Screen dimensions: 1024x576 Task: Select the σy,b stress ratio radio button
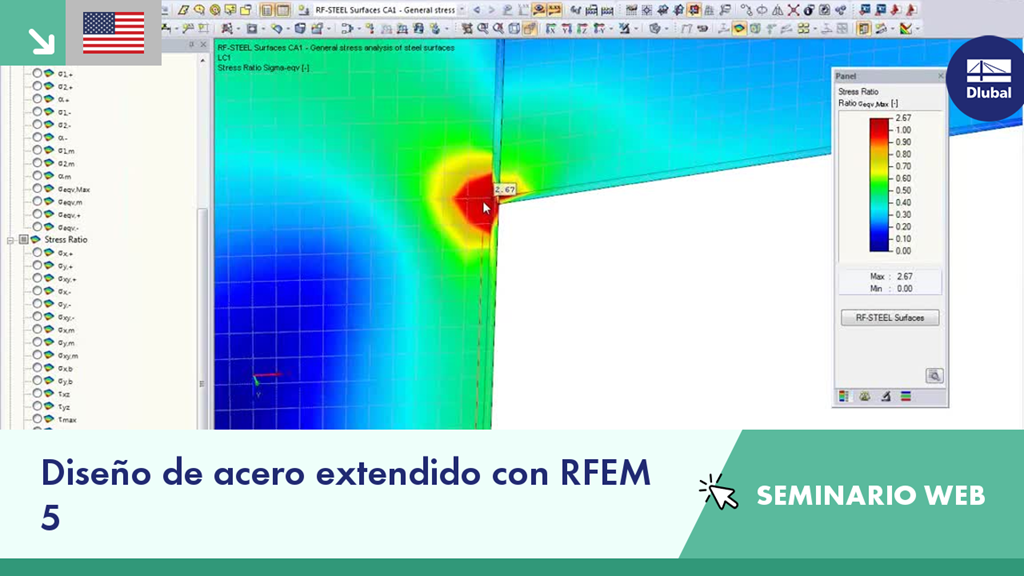pyautogui.click(x=37, y=380)
